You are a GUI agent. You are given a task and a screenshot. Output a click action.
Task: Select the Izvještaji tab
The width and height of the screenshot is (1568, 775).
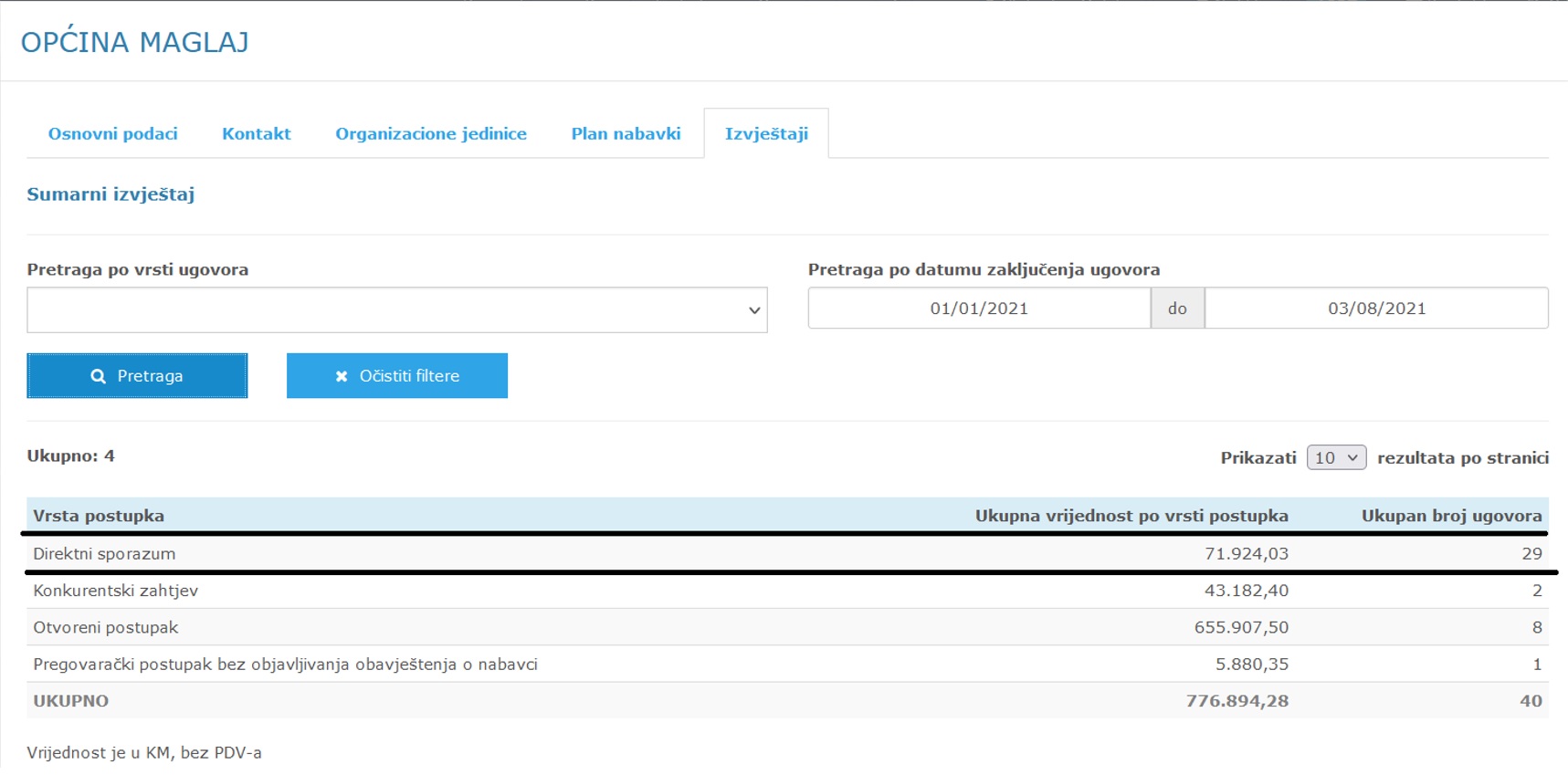(766, 134)
